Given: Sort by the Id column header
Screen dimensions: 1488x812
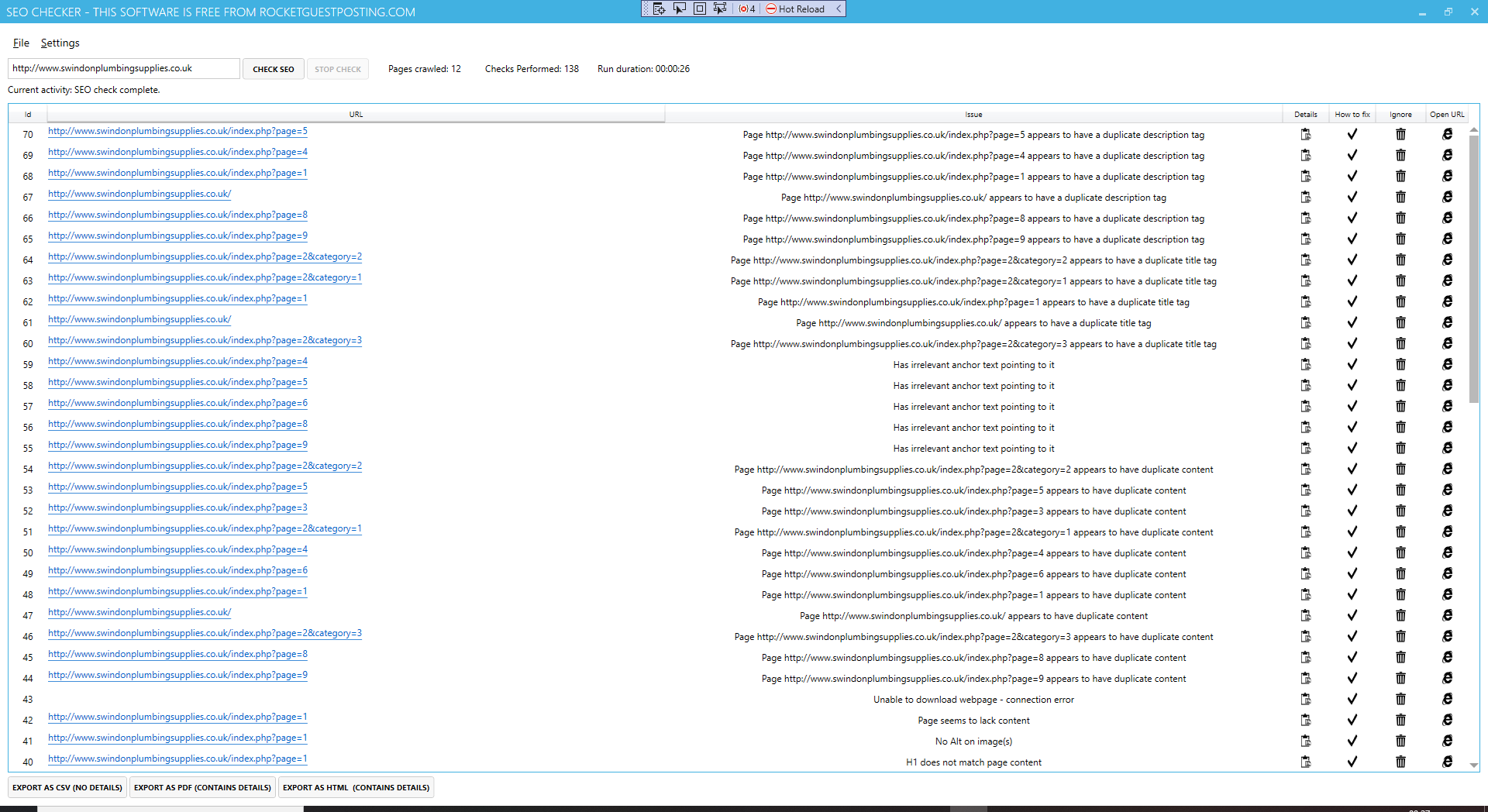Looking at the screenshot, I should (28, 114).
